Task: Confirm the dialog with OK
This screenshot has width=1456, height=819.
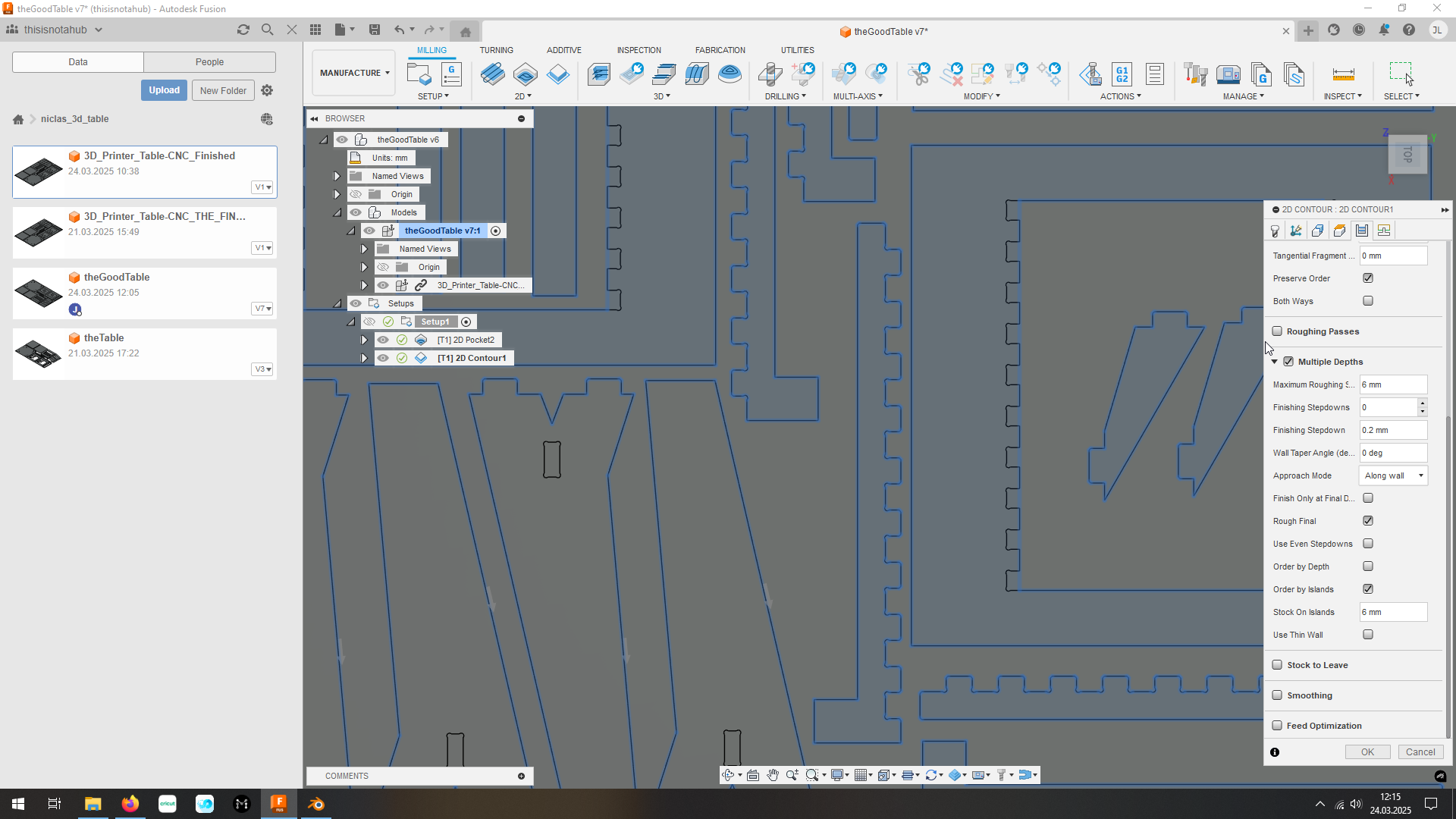Action: [1367, 752]
